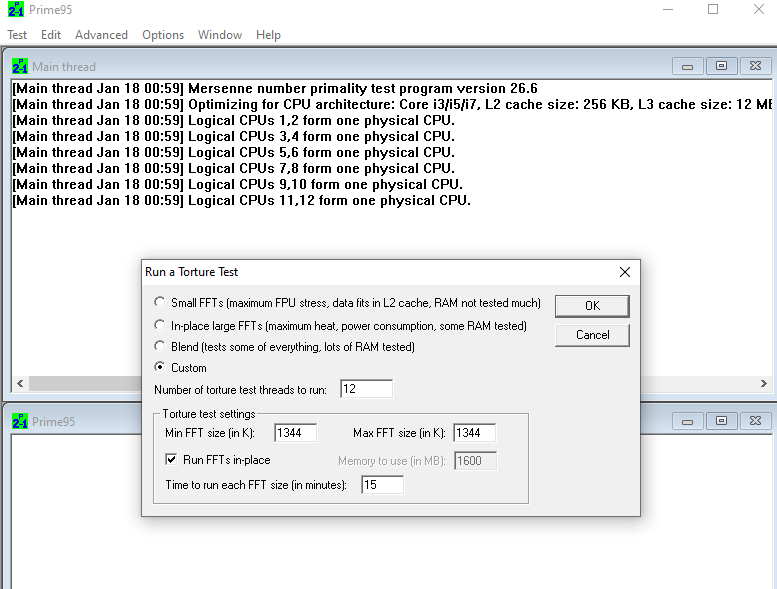Click the 'Main thread' window title text
Viewport: 777px width, 589px height.
(x=64, y=67)
